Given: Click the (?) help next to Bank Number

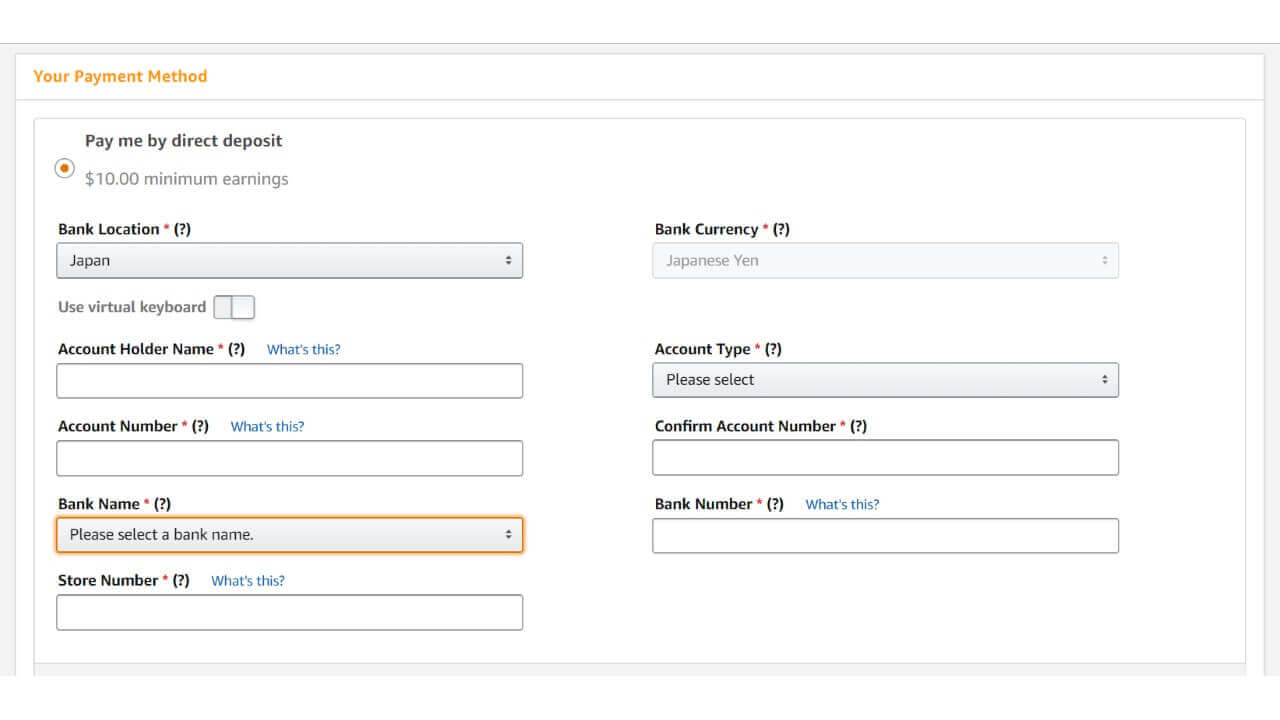Looking at the screenshot, I should 775,504.
